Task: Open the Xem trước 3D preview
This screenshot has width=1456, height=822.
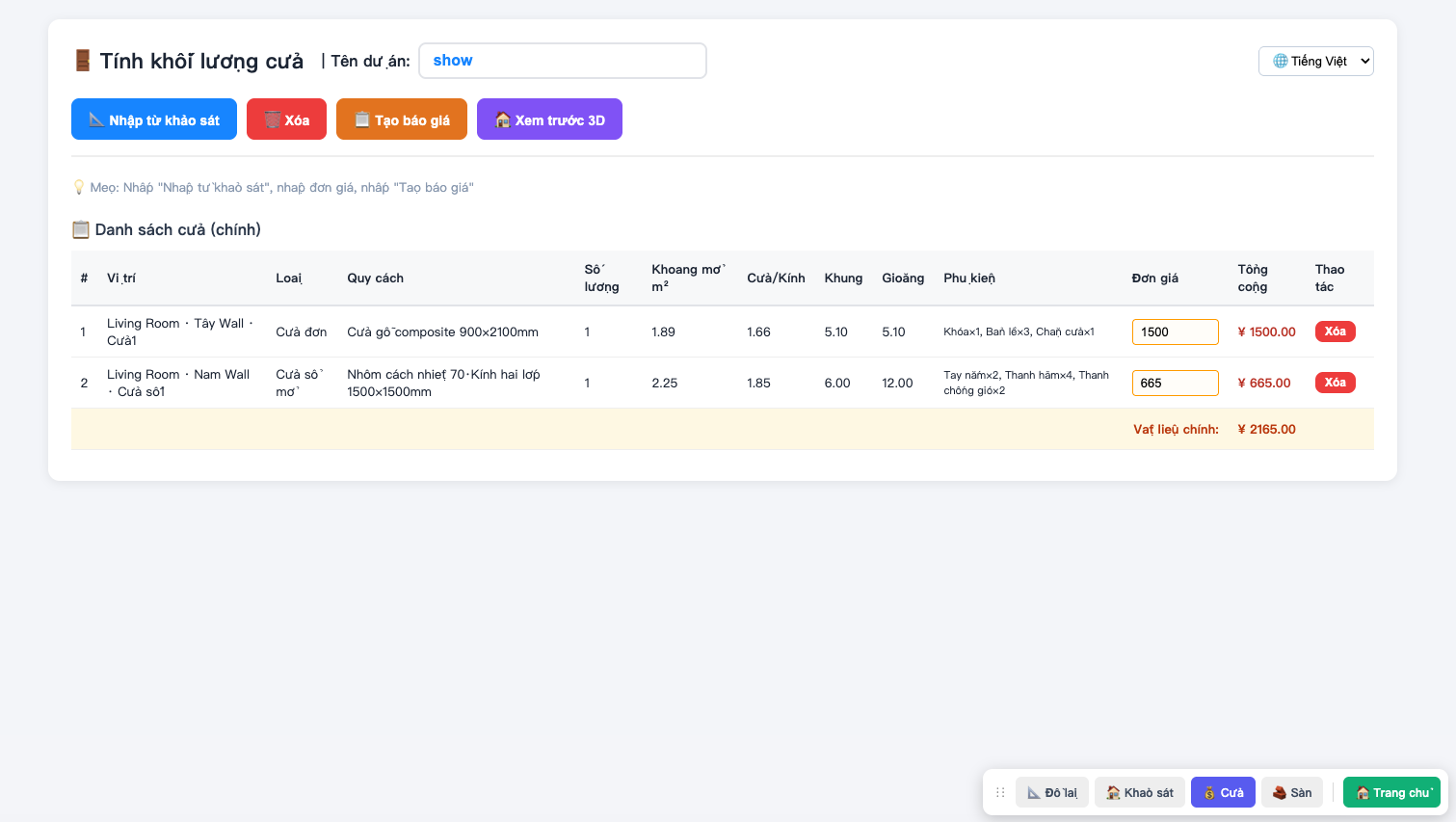Action: point(549,119)
